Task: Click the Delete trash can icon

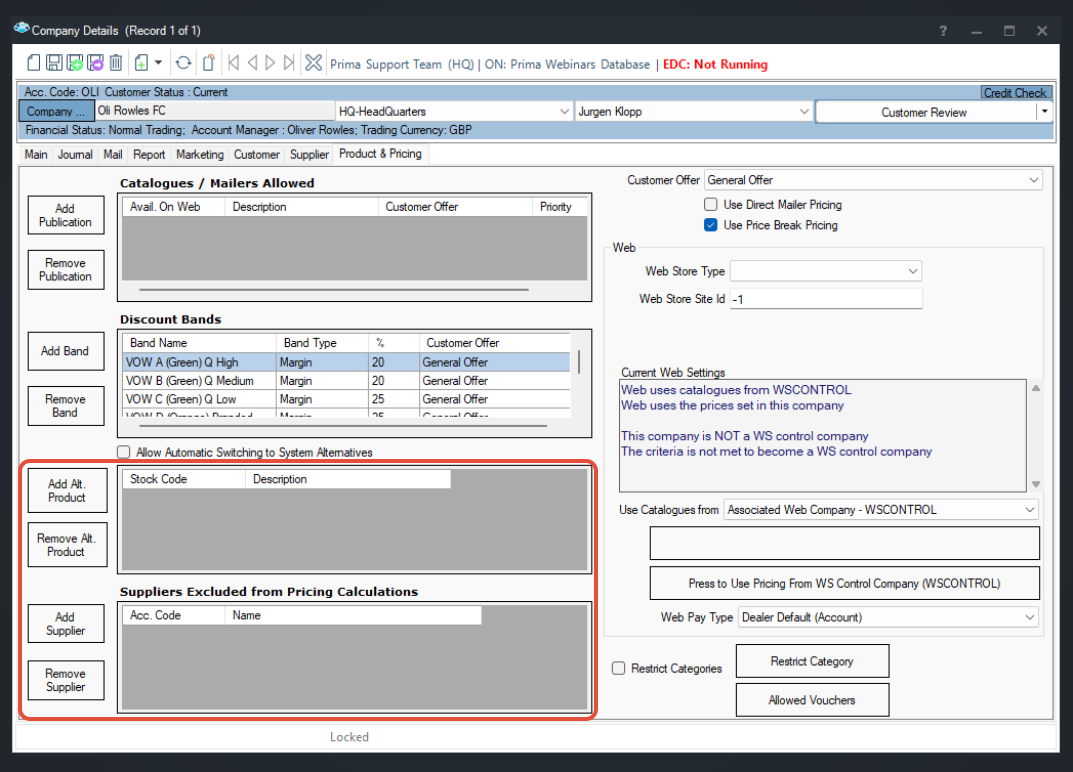Action: click(116, 63)
